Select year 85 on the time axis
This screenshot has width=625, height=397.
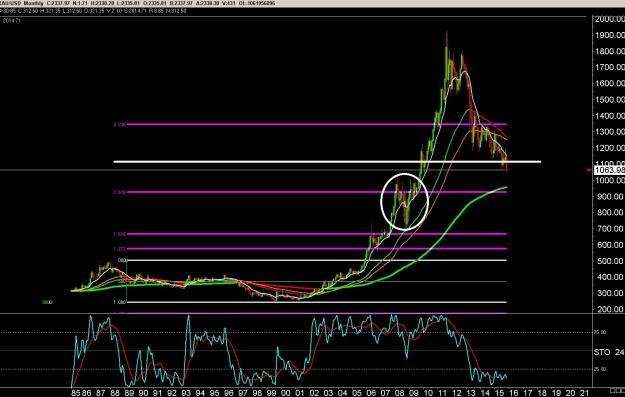[76, 393]
